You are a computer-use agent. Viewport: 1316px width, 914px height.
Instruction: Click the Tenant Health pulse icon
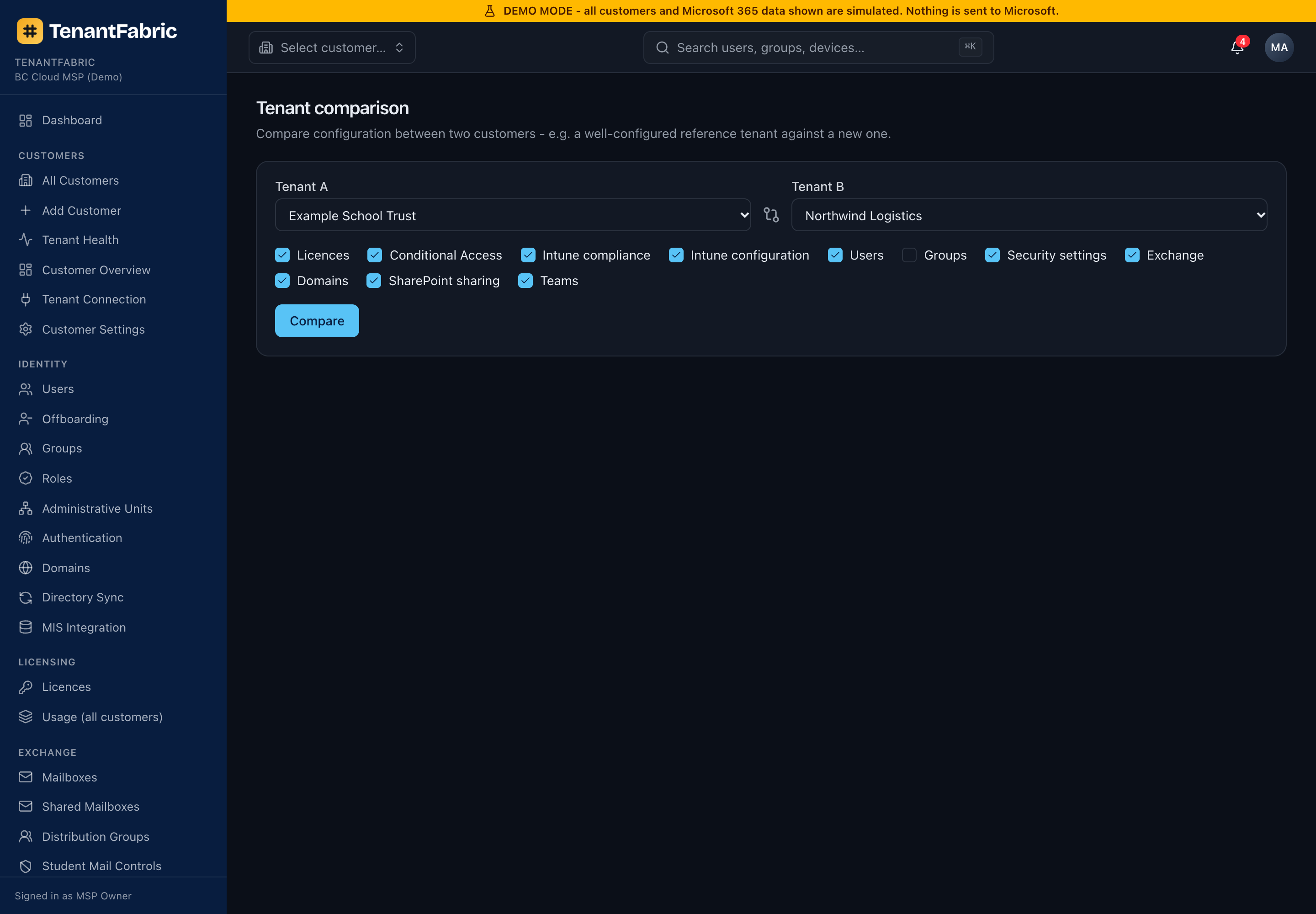[x=25, y=239]
